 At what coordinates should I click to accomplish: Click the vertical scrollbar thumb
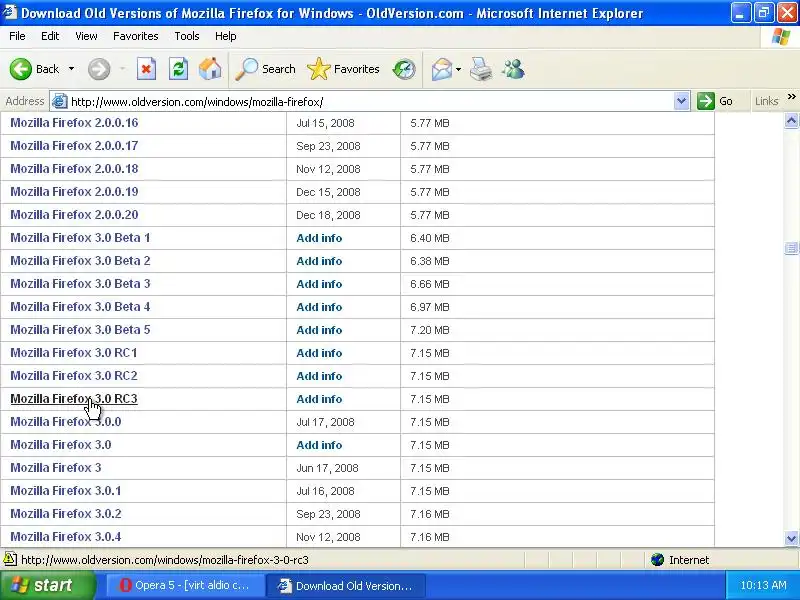point(791,248)
